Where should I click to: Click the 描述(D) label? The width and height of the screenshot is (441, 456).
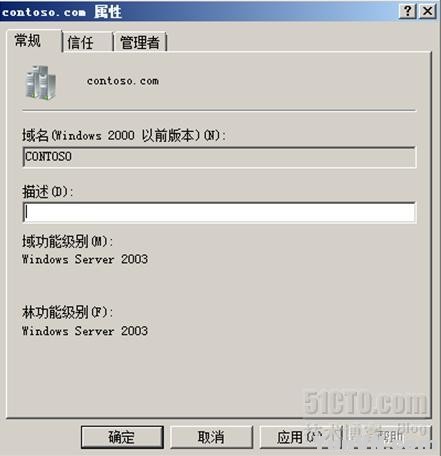[x=47, y=192]
